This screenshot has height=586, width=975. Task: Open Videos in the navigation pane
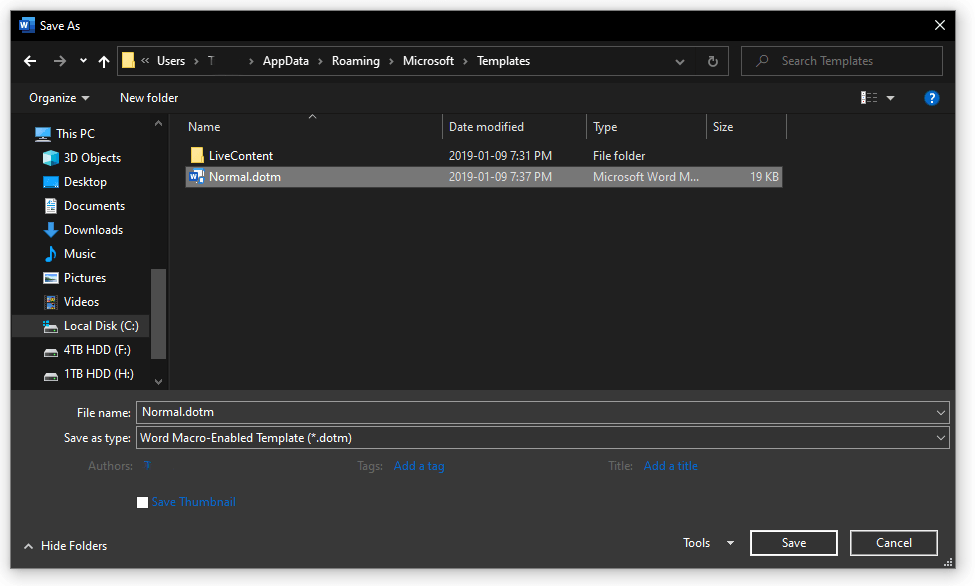tap(81, 302)
